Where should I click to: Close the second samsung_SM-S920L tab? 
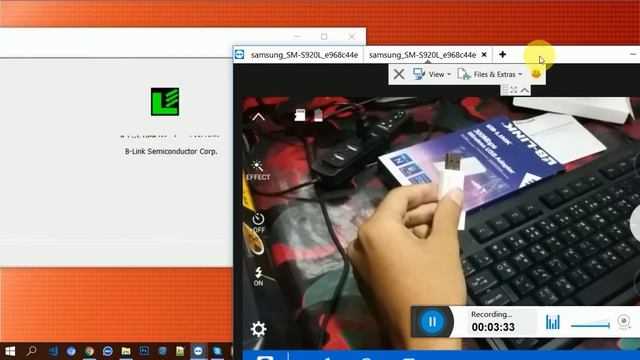pyautogui.click(x=484, y=55)
